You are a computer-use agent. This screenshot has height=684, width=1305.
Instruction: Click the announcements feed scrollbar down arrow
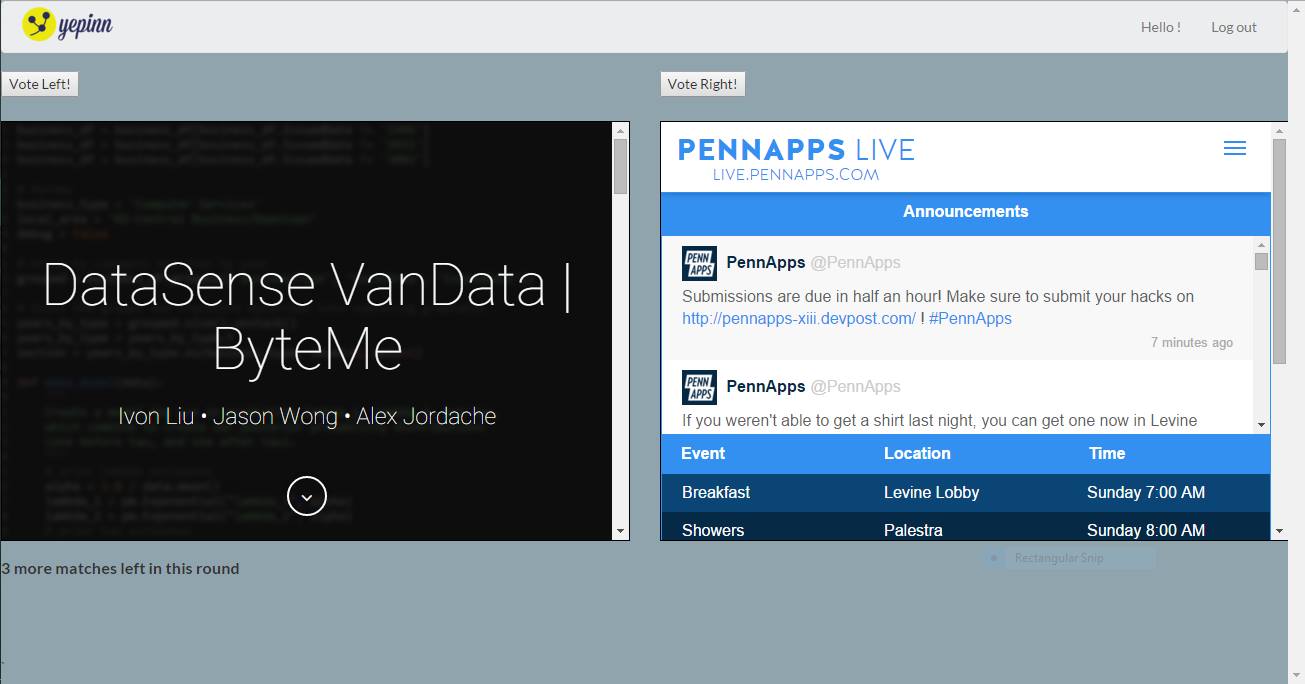1261,425
